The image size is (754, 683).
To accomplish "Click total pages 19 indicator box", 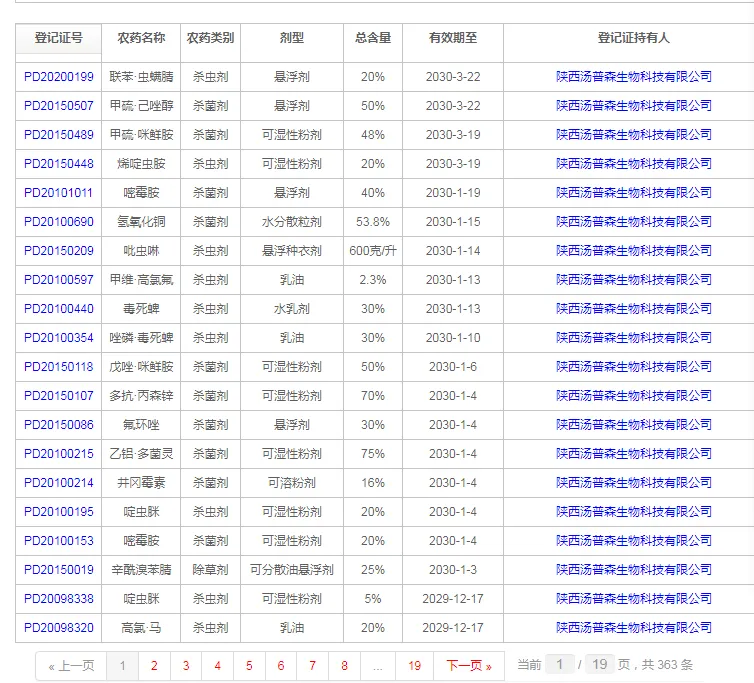I will [599, 665].
